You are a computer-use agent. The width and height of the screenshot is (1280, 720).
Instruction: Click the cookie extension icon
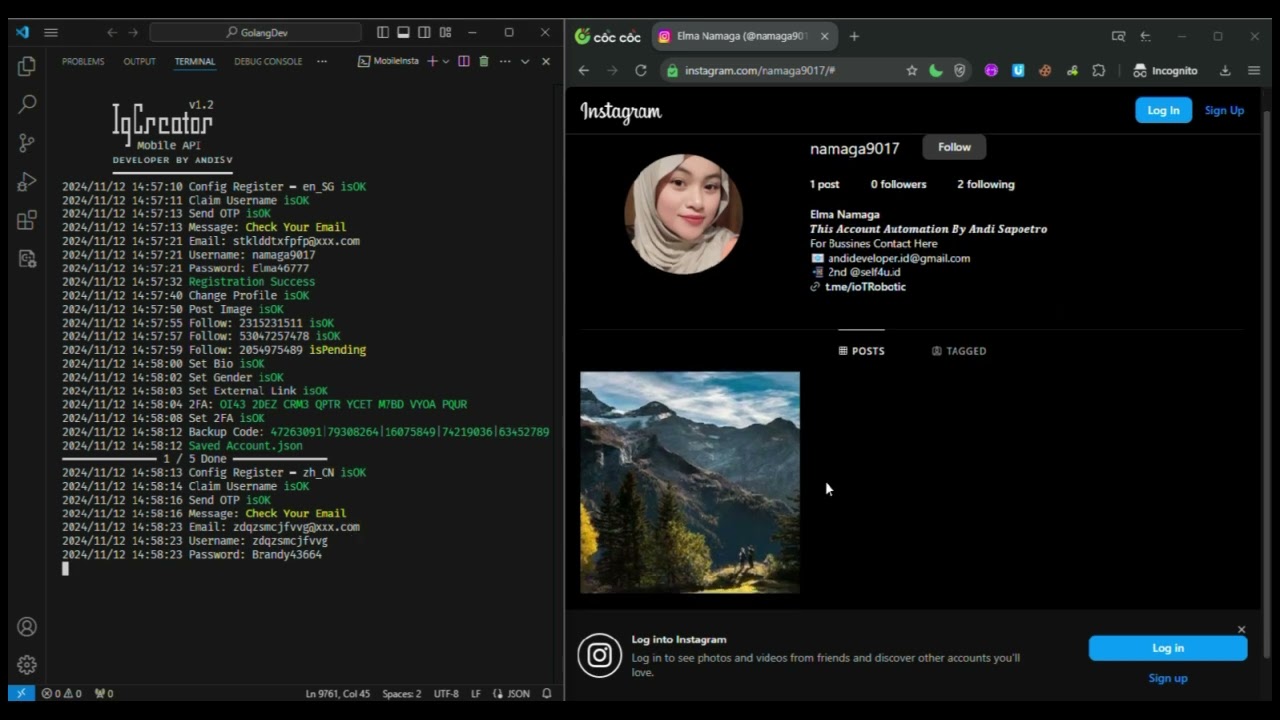pos(1045,71)
